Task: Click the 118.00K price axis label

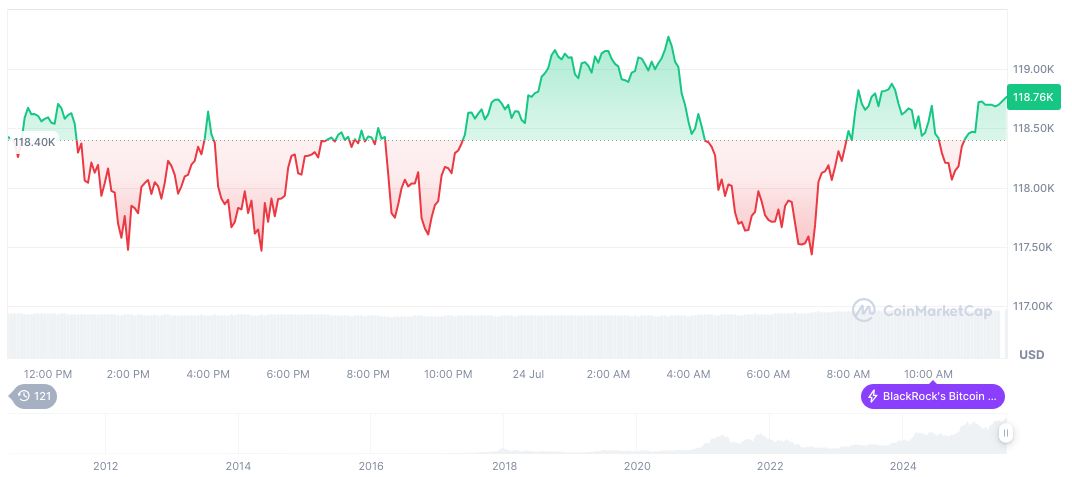Action: pos(1033,188)
